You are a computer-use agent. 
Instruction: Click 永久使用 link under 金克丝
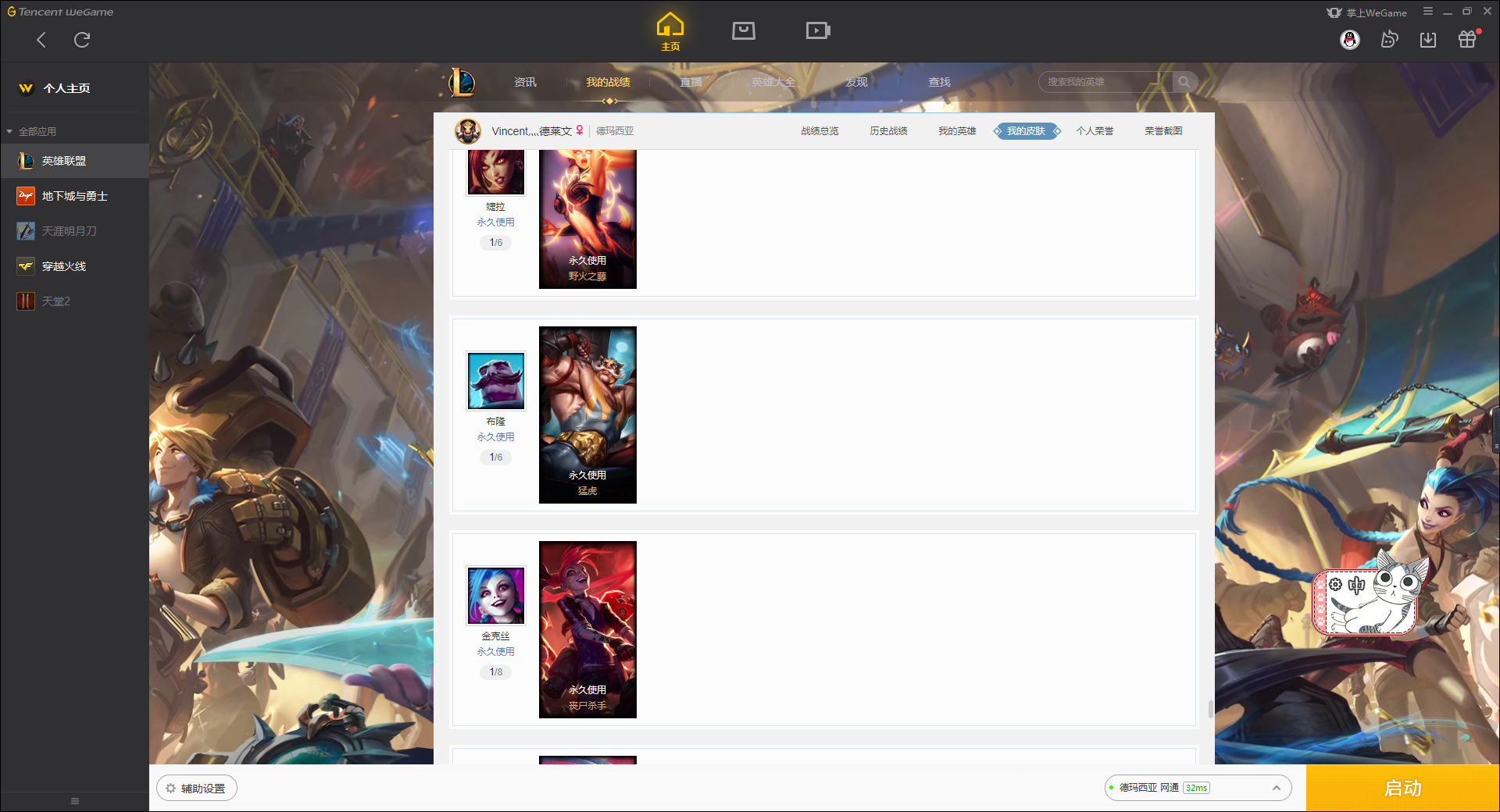pyautogui.click(x=496, y=652)
